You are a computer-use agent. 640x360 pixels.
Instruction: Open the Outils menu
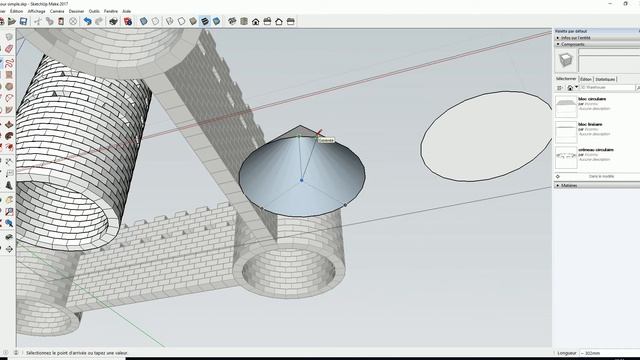(x=94, y=11)
